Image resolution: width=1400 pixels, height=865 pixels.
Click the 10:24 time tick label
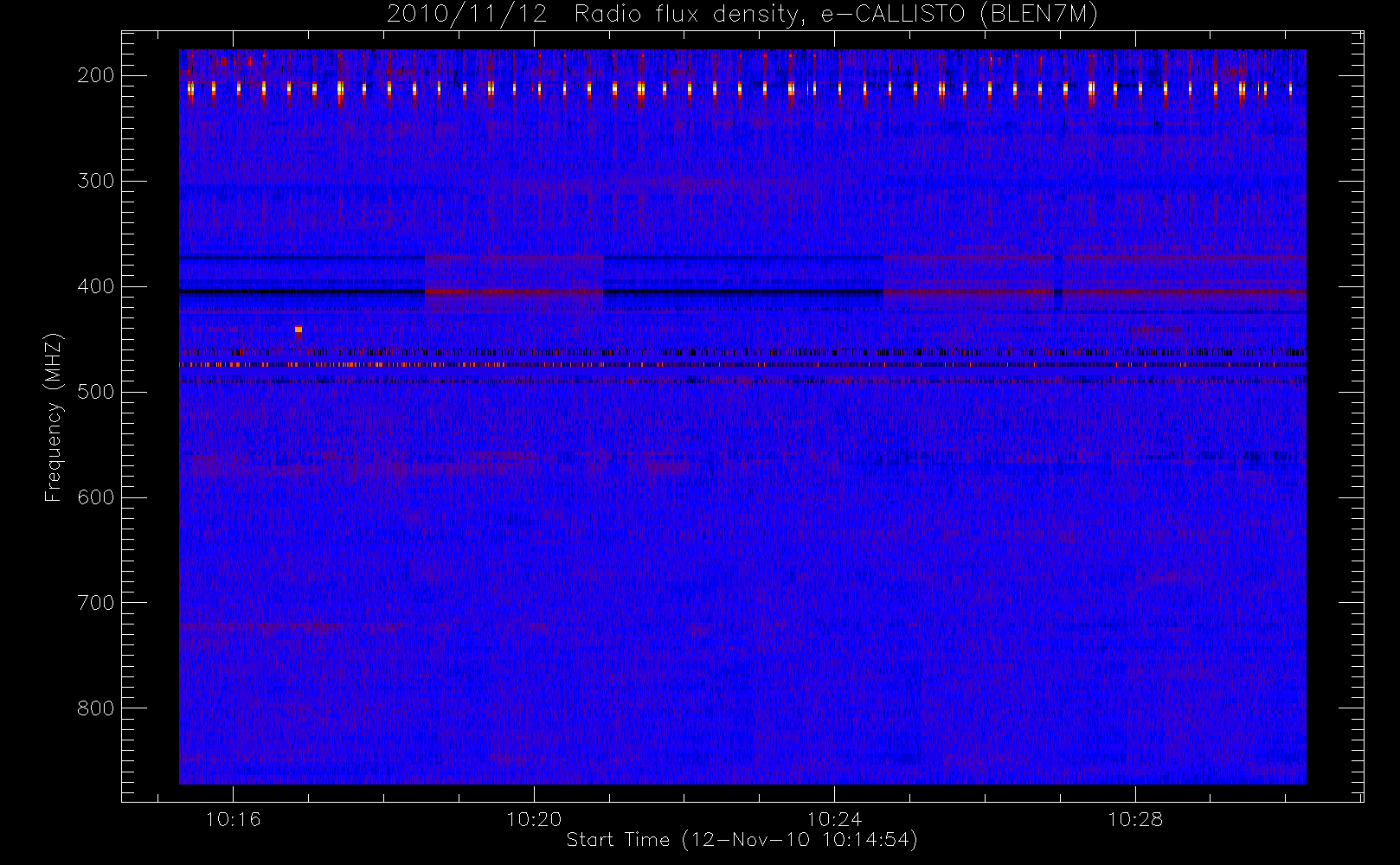pyautogui.click(x=835, y=819)
